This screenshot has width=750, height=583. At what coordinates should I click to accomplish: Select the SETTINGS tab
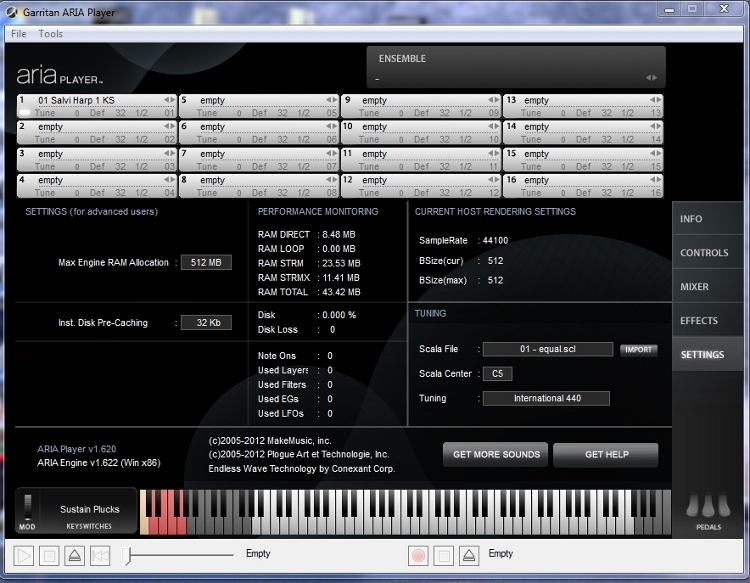tap(707, 354)
